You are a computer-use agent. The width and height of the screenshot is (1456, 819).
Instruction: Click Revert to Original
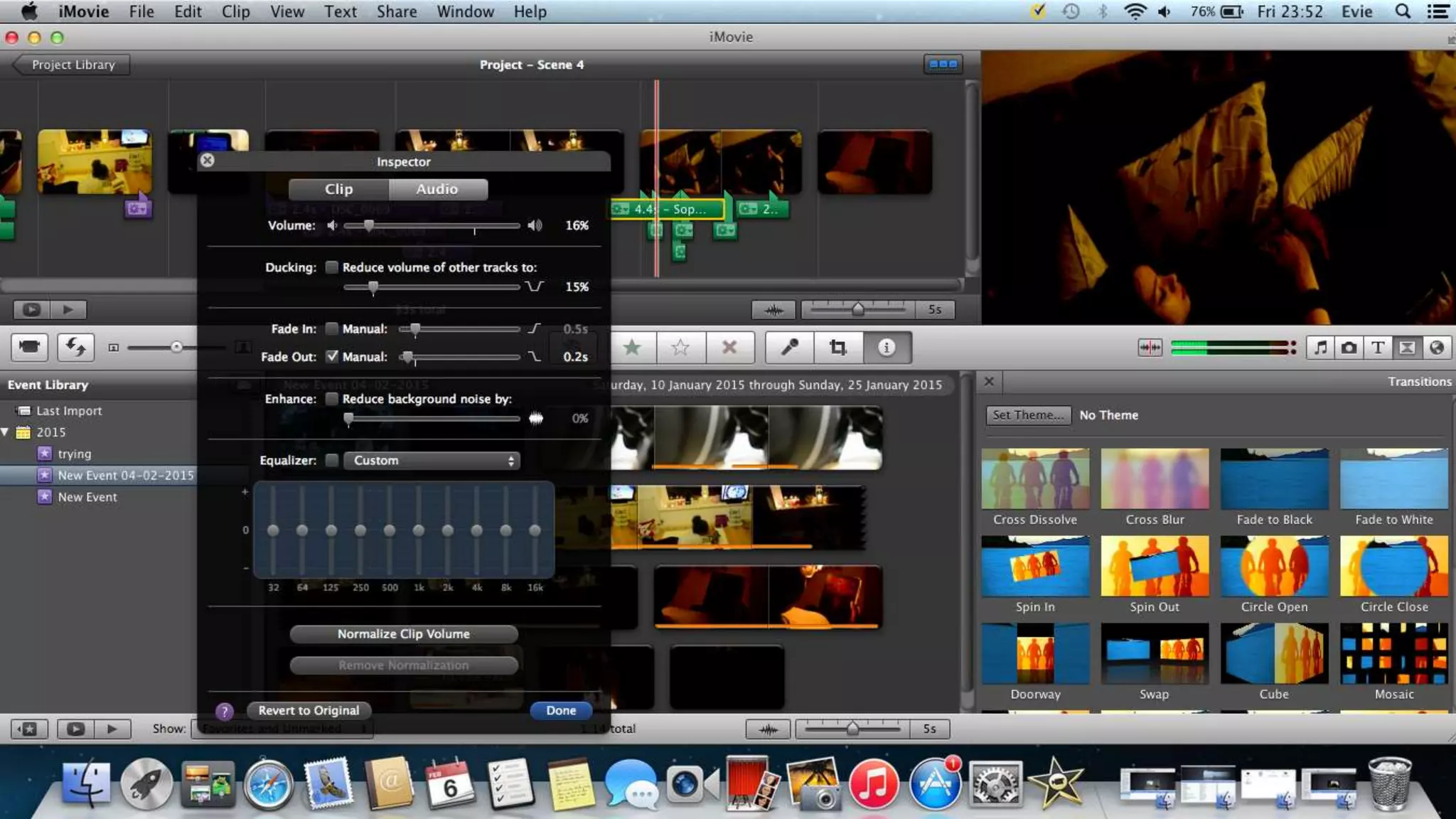309,710
